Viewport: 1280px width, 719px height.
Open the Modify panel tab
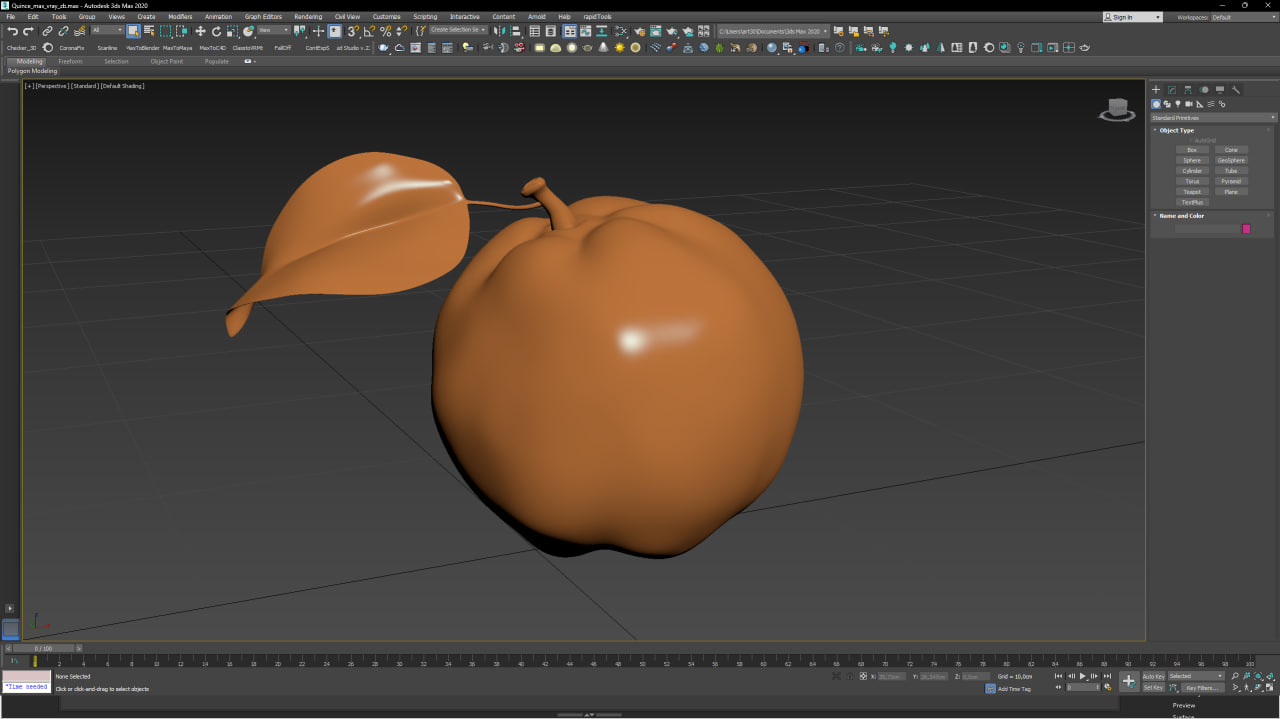(x=1172, y=90)
